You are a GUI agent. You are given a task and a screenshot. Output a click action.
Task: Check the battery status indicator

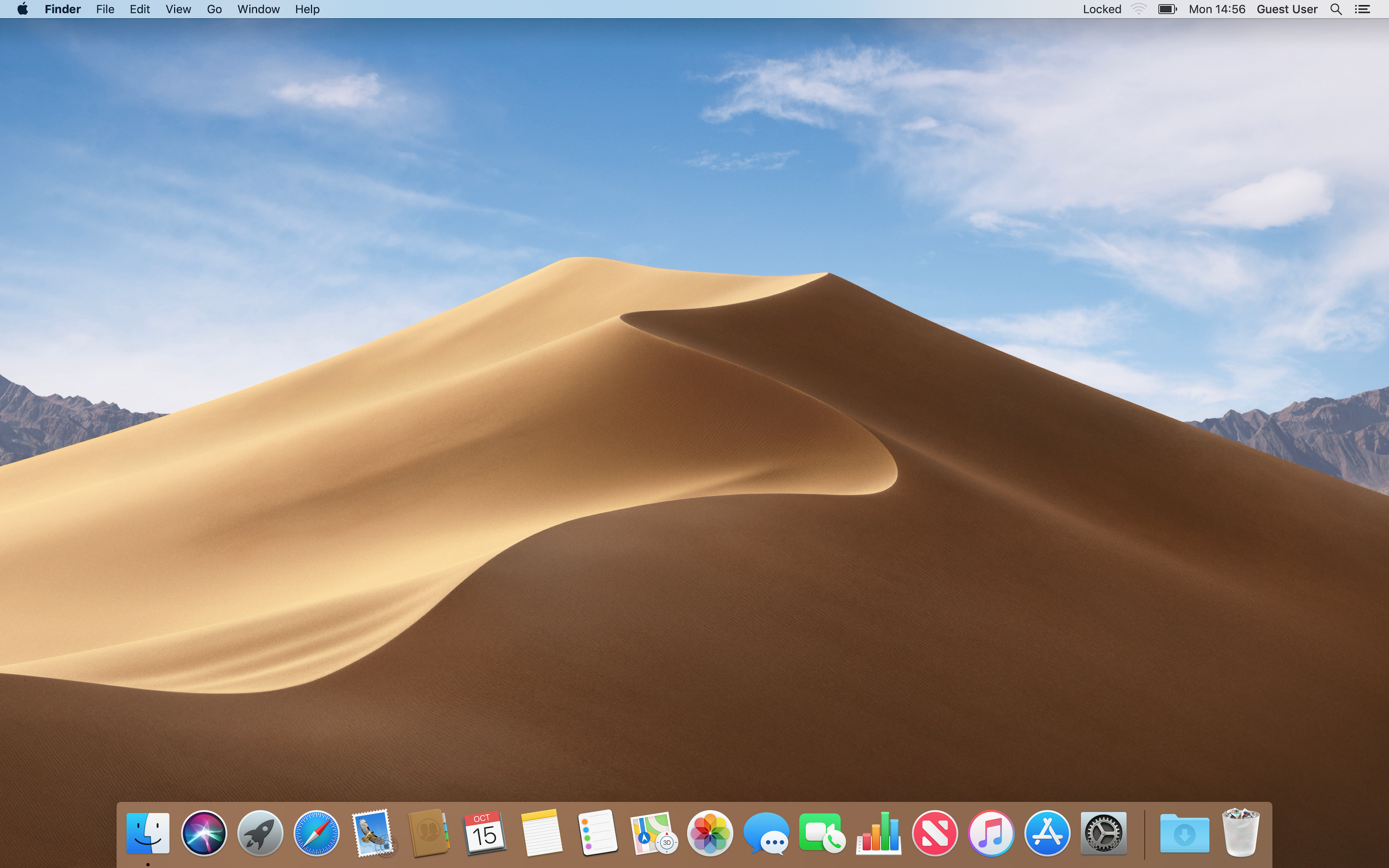tap(1168, 9)
